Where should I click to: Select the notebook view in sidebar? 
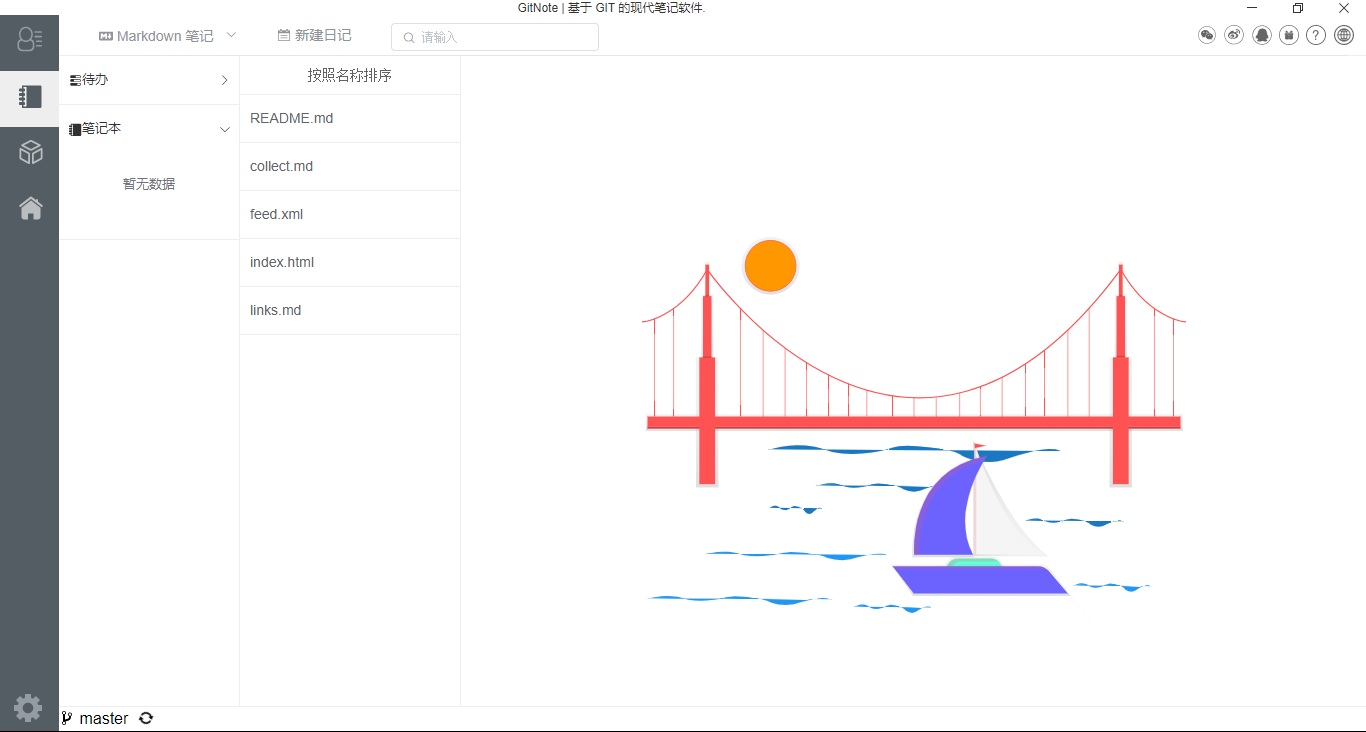[x=29, y=97]
